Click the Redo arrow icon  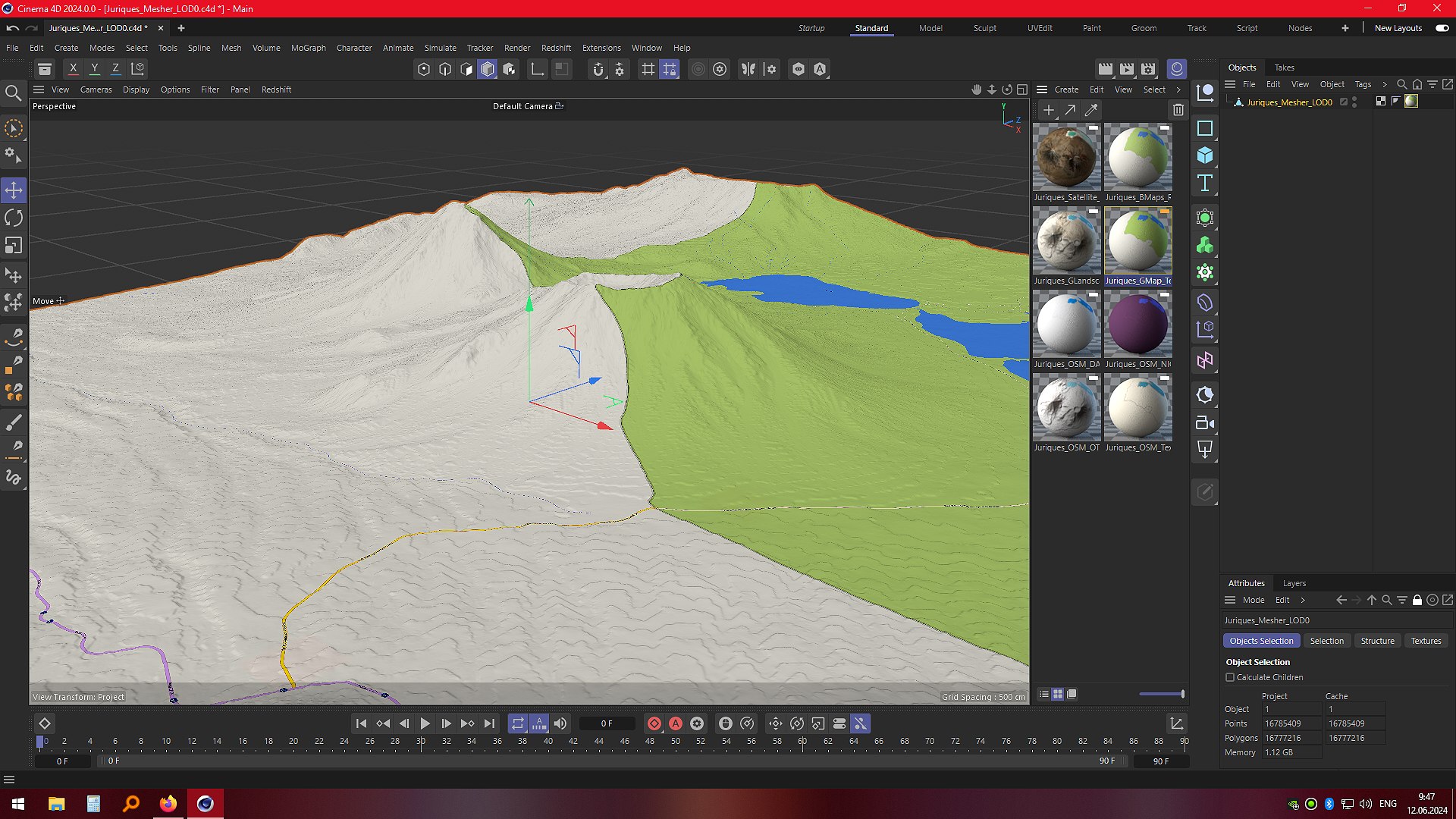32,28
